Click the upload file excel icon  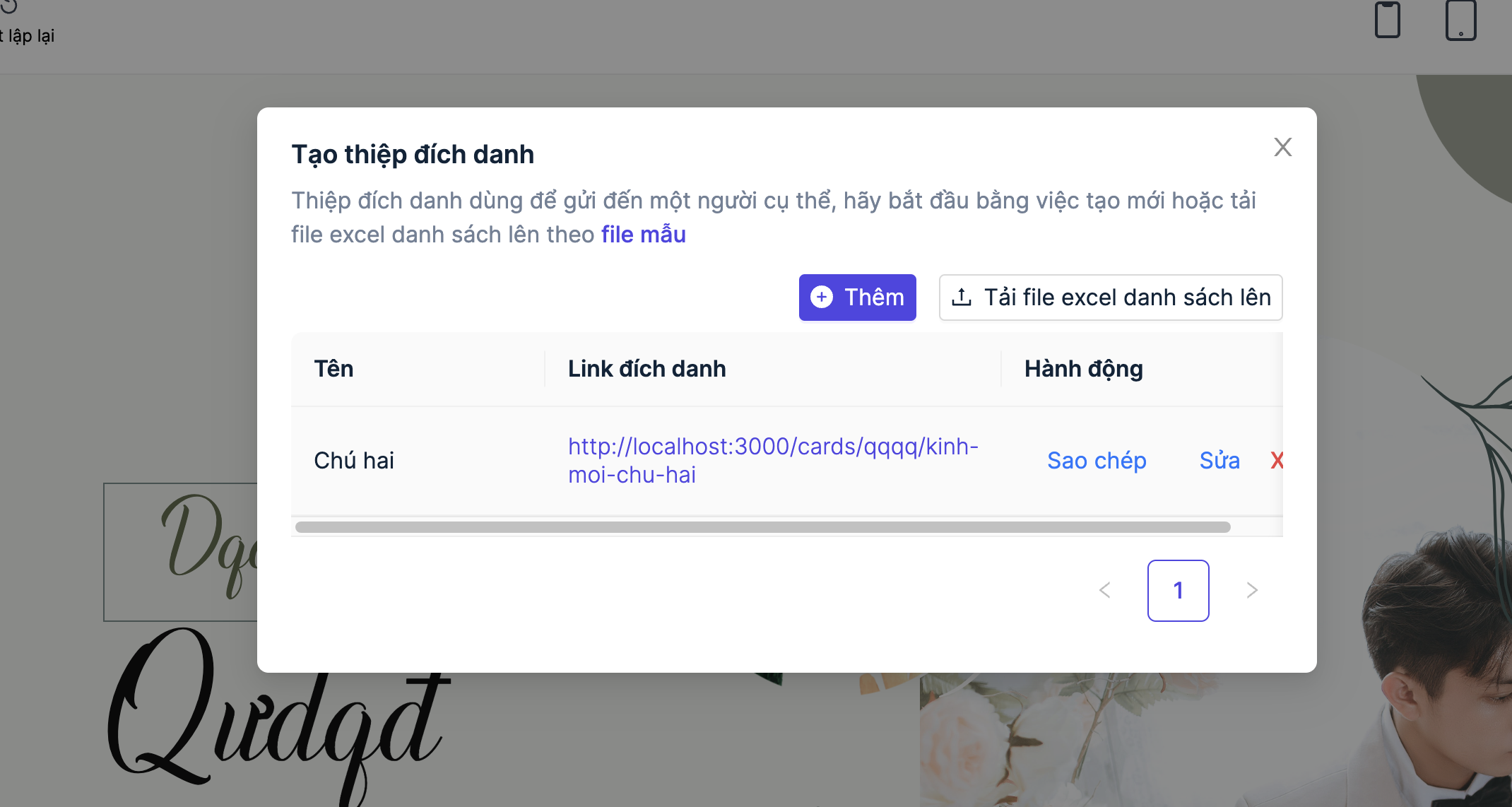point(962,297)
